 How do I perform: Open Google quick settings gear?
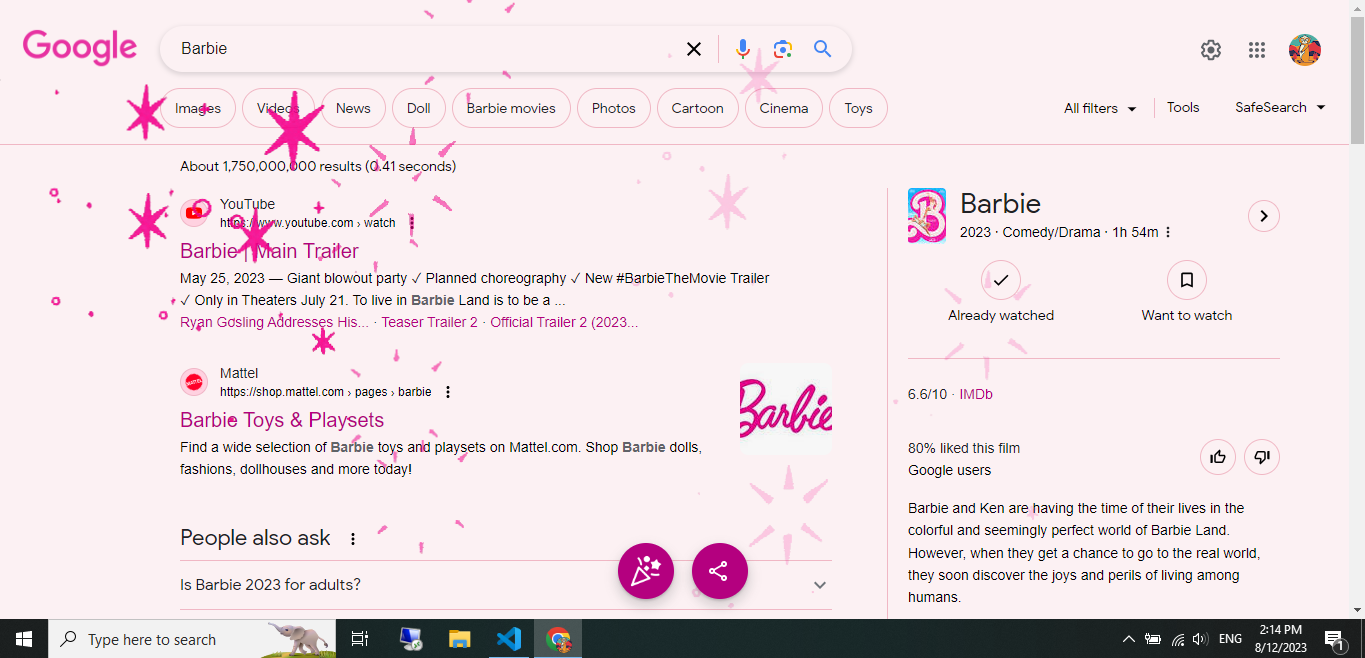(1211, 50)
